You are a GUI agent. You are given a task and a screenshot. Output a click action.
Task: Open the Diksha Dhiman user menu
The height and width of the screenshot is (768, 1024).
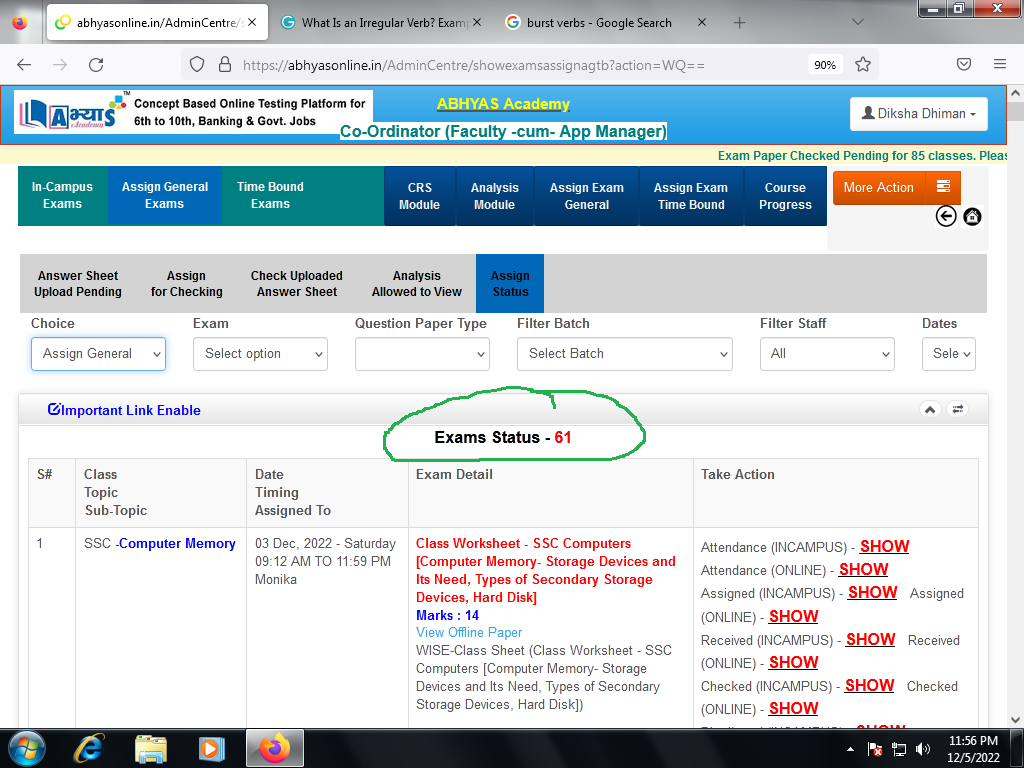[x=918, y=113]
